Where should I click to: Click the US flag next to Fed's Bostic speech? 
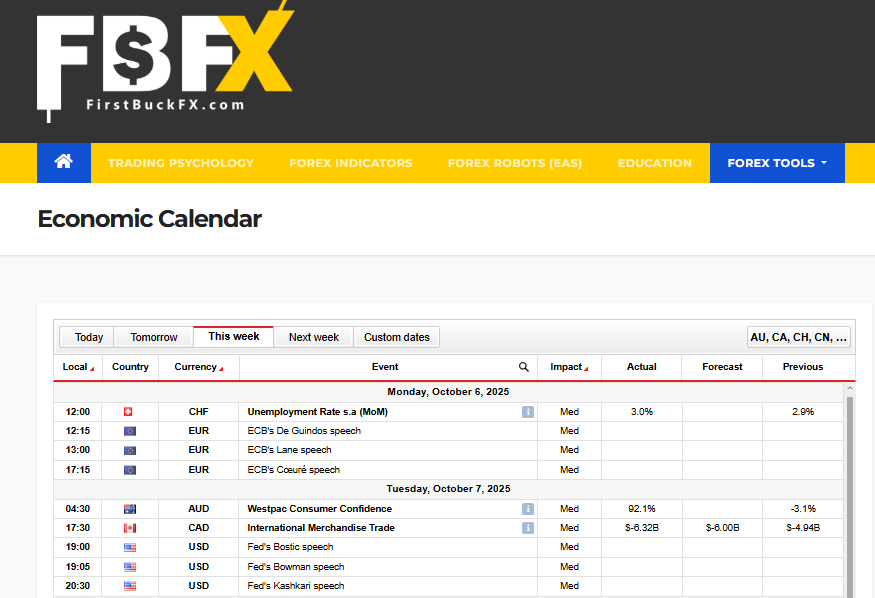pos(129,547)
